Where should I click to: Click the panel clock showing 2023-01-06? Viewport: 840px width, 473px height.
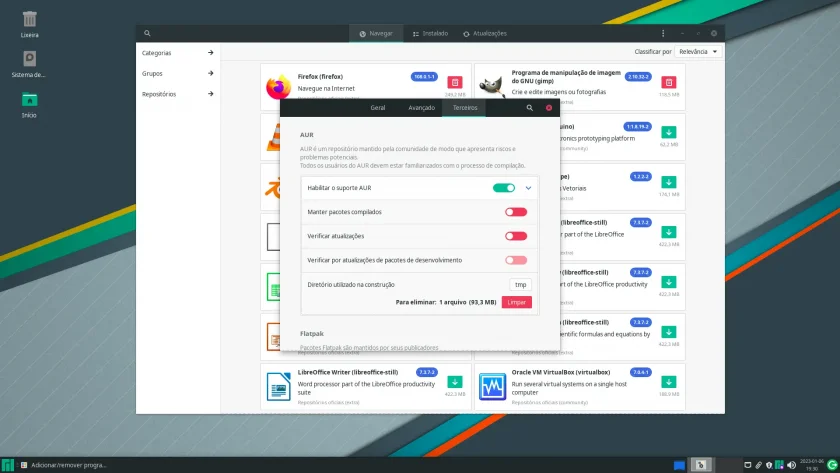point(812,465)
